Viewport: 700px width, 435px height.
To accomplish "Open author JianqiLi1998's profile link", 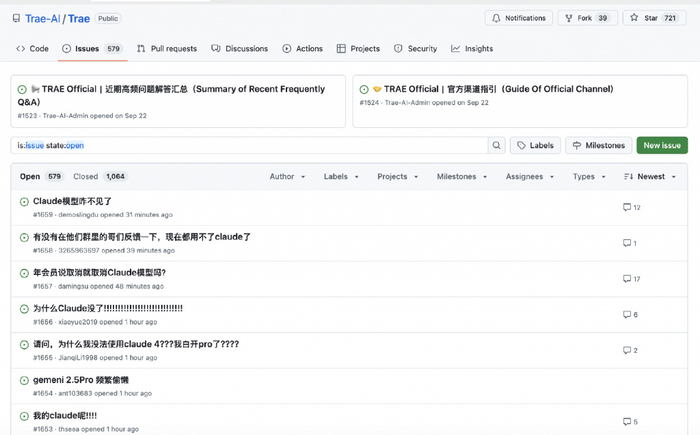I will click(78, 357).
